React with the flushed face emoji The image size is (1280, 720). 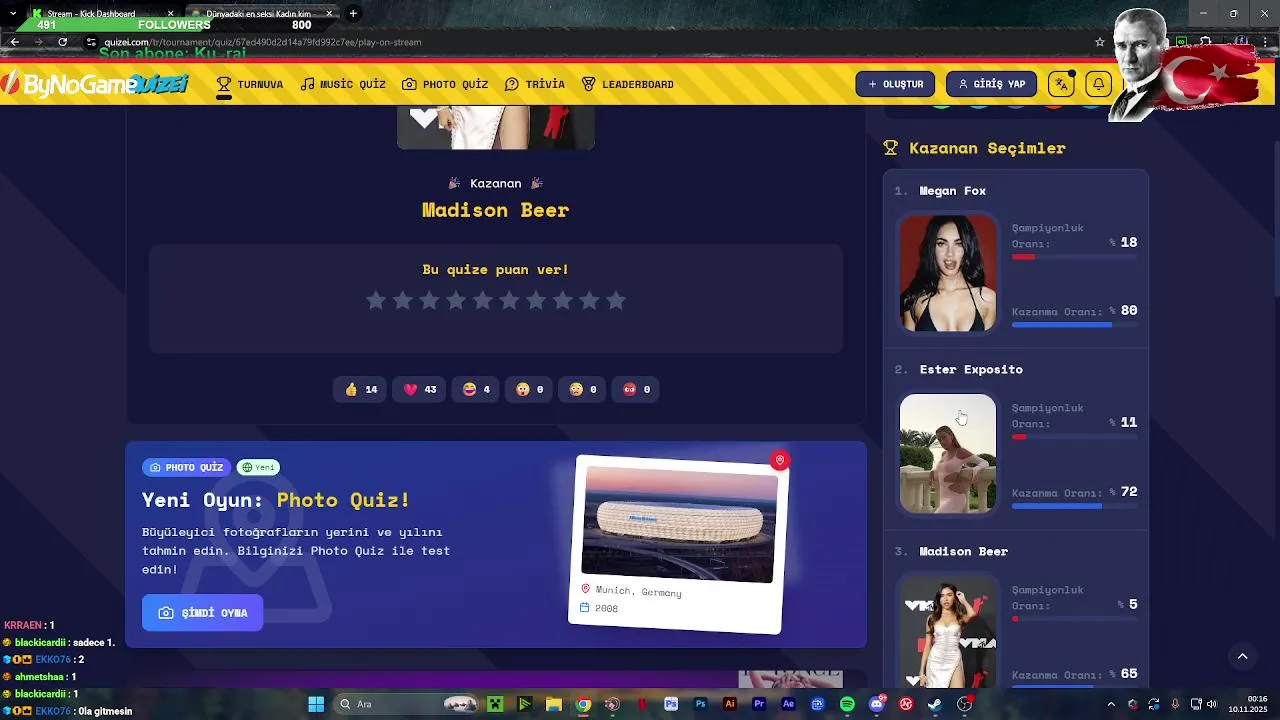click(583, 389)
